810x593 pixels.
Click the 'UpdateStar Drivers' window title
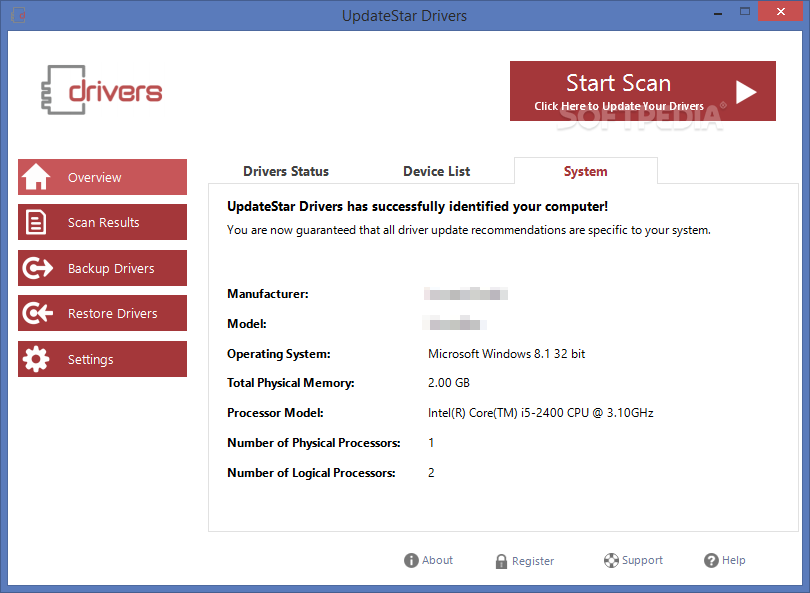[x=404, y=16]
